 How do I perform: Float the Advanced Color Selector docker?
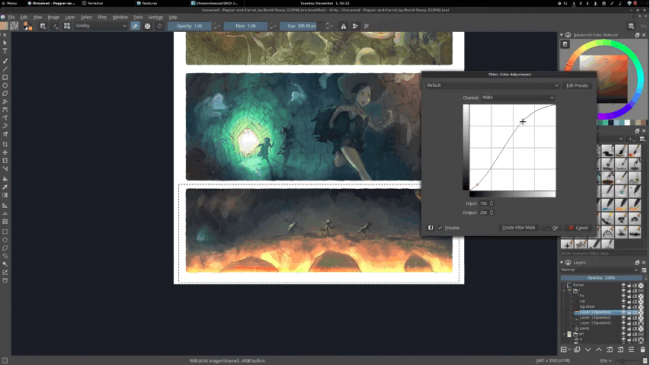637,35
